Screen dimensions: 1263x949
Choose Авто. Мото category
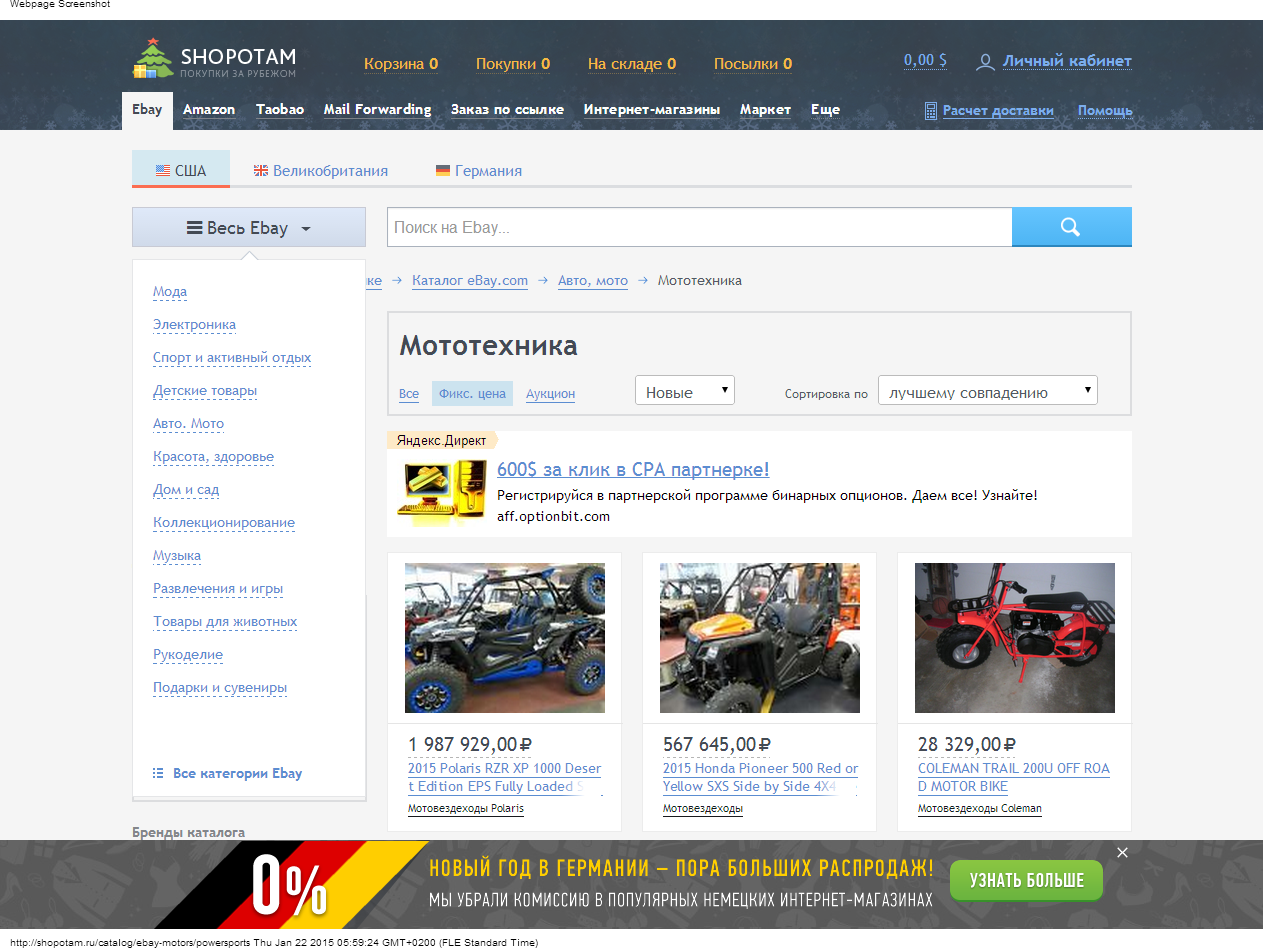(188, 424)
